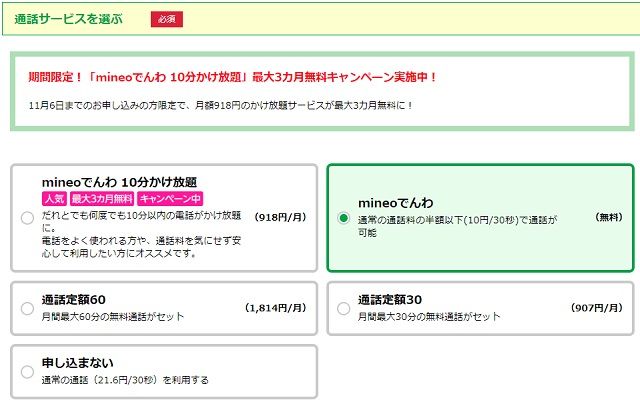Click the 通常の通話（21.6円/30秒）description
The height and width of the screenshot is (406, 640).
coord(125,380)
